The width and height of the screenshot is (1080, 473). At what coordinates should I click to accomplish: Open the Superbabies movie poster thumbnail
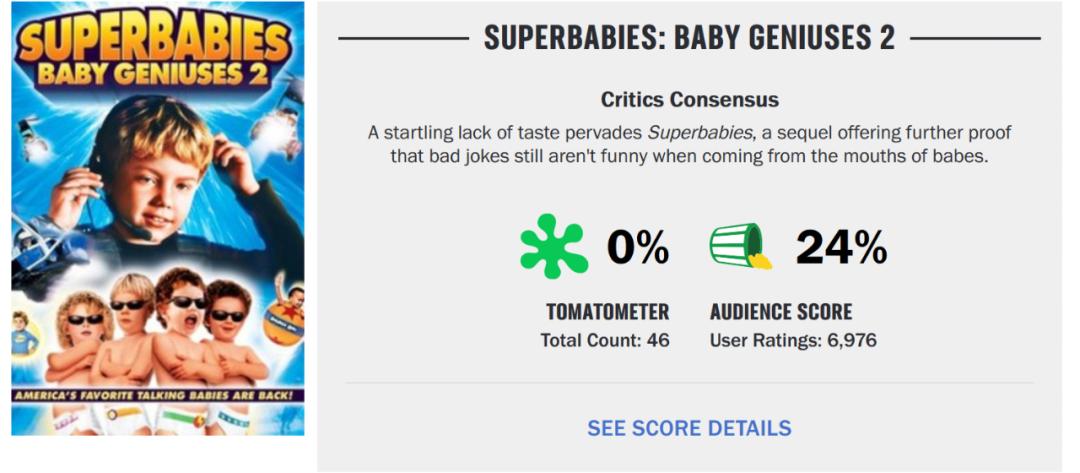click(x=158, y=218)
